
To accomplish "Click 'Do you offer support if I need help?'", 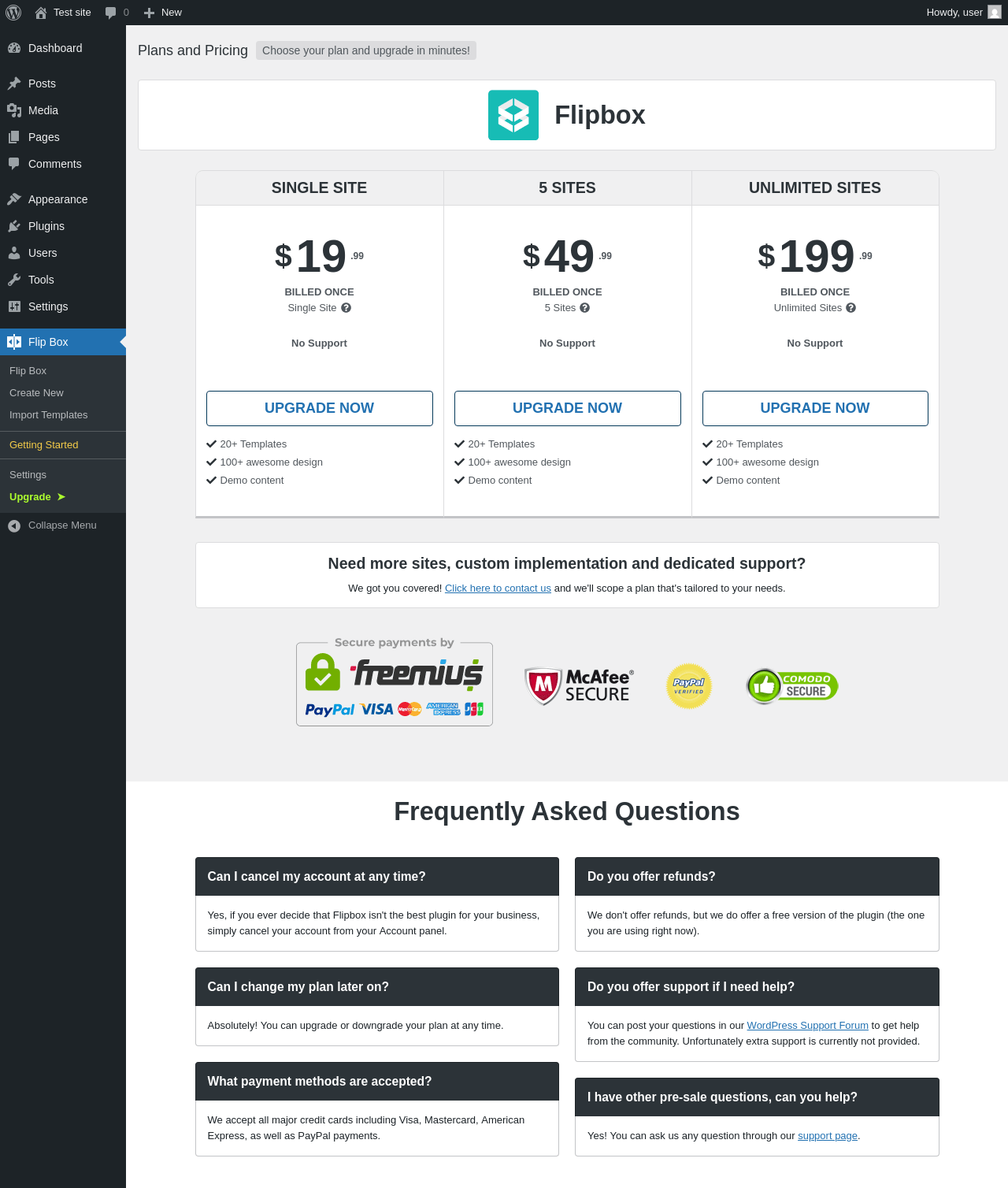I will (757, 987).
